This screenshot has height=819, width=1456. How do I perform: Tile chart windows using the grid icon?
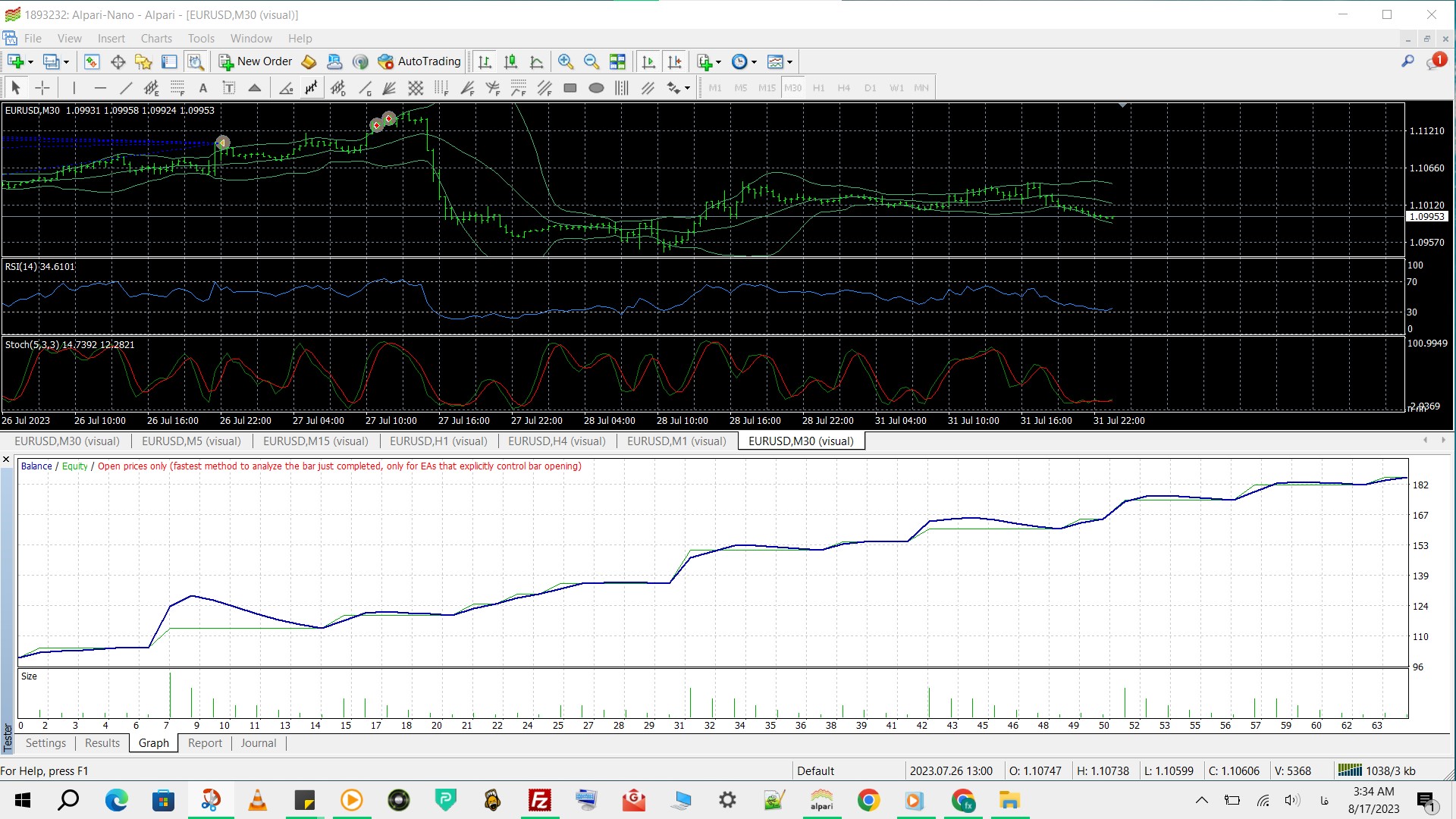[x=618, y=61]
